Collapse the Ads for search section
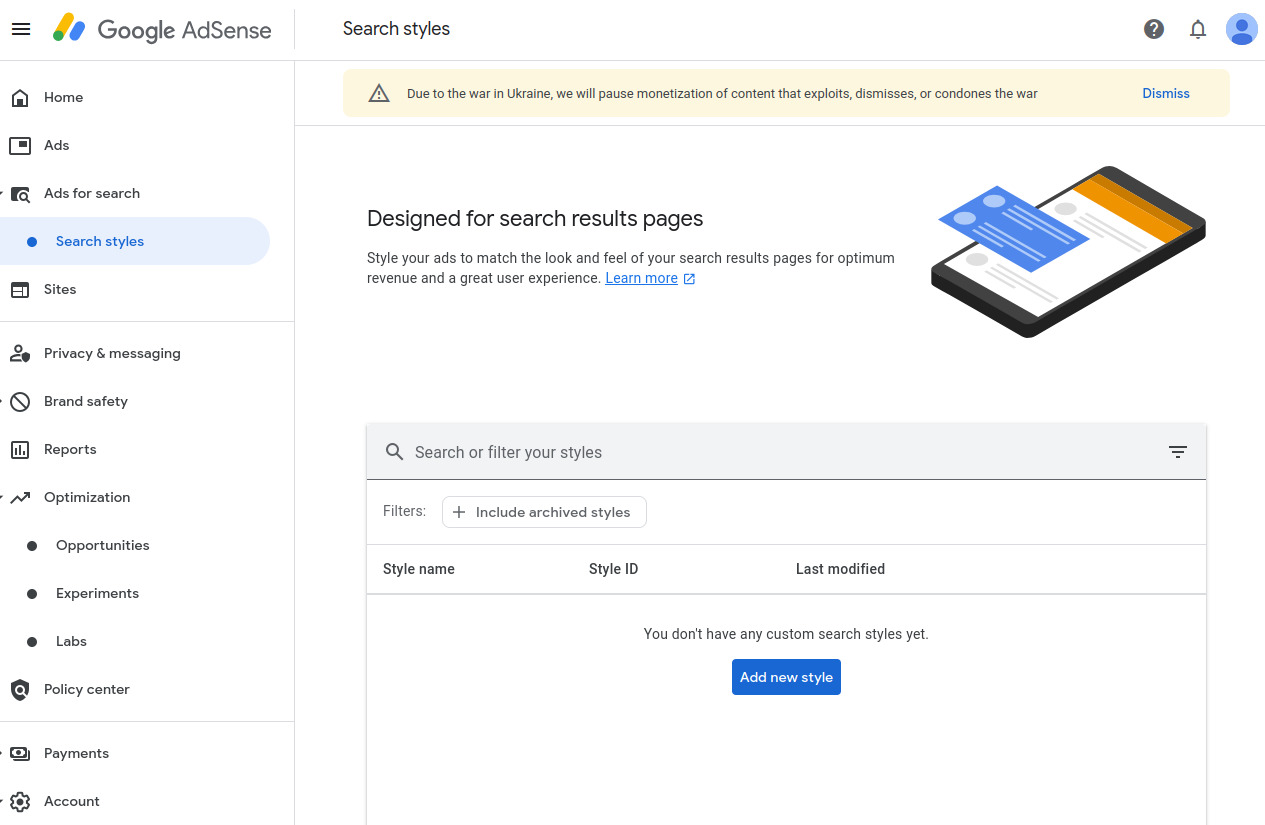Screen dimensions: 1265x825 [x=4, y=193]
